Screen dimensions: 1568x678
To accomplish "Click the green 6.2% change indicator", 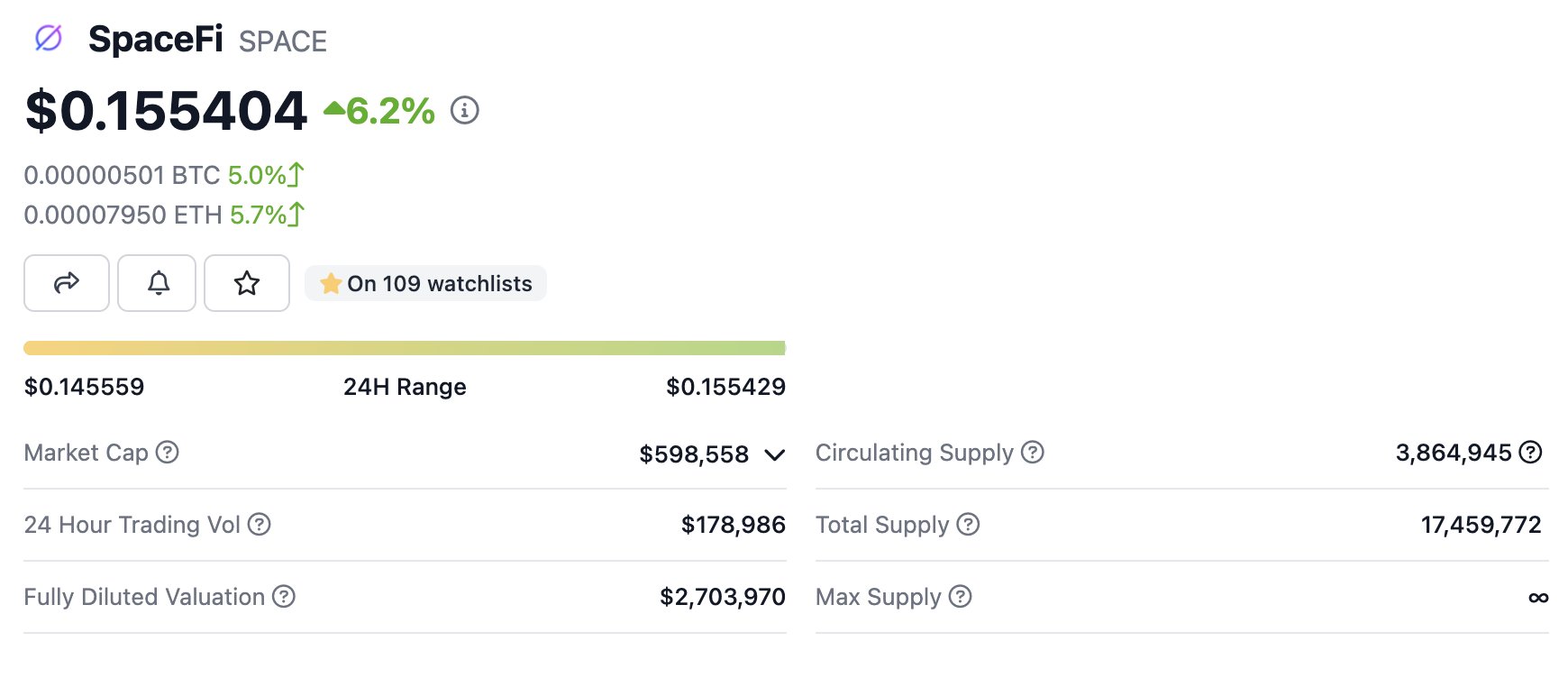I will click(380, 111).
